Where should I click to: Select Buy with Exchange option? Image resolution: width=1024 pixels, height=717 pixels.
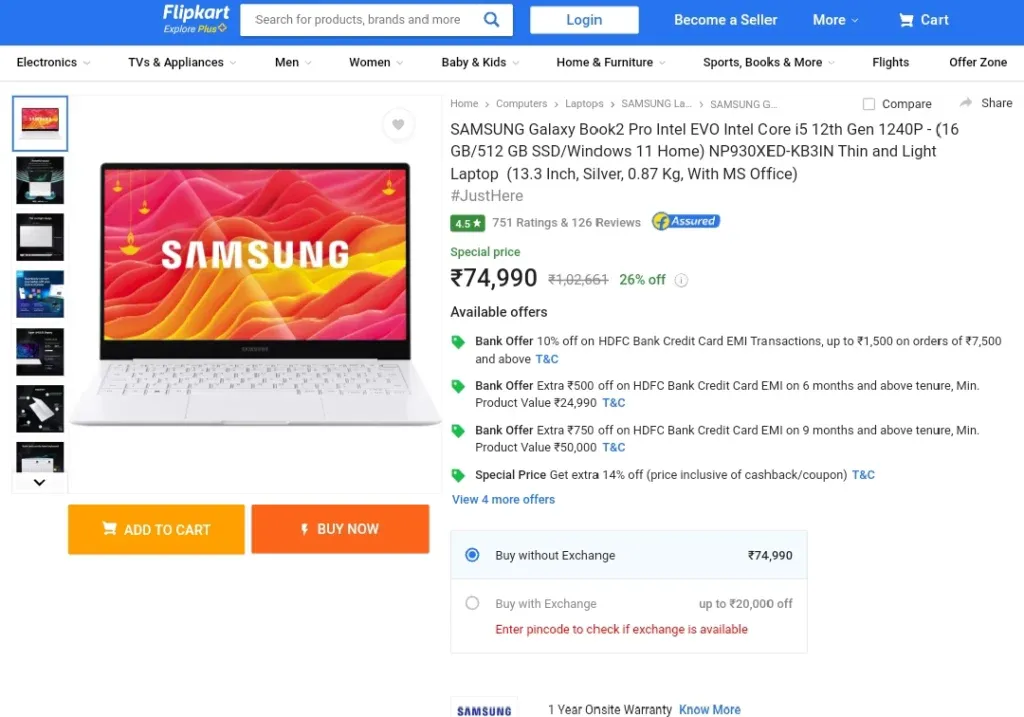coord(472,603)
